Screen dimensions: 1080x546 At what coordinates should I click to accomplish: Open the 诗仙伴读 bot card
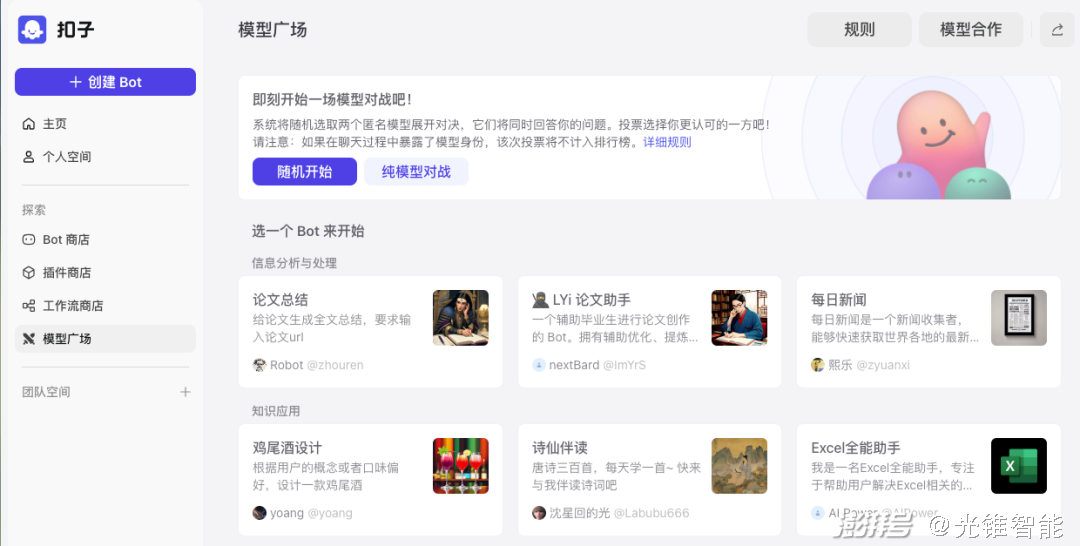[650, 480]
